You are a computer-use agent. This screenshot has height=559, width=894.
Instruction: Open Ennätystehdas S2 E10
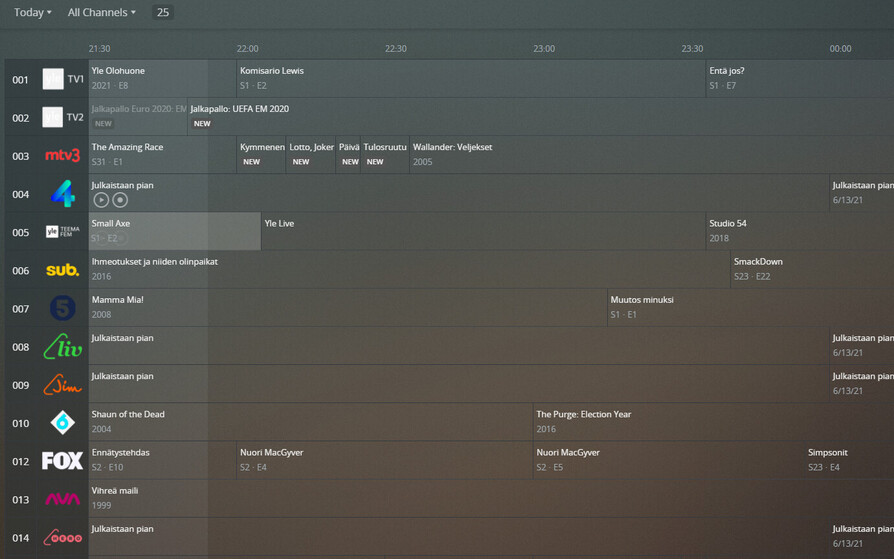click(162, 461)
